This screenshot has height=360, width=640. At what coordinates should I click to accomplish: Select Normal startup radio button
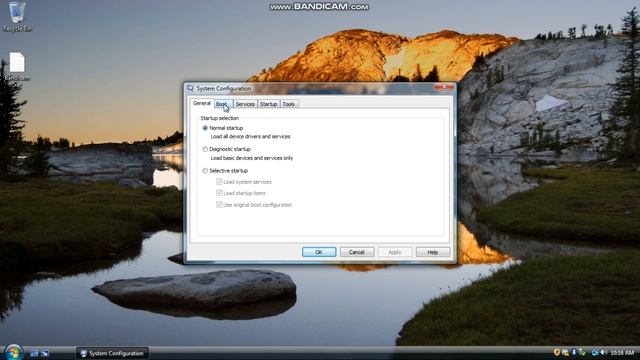tap(205, 128)
